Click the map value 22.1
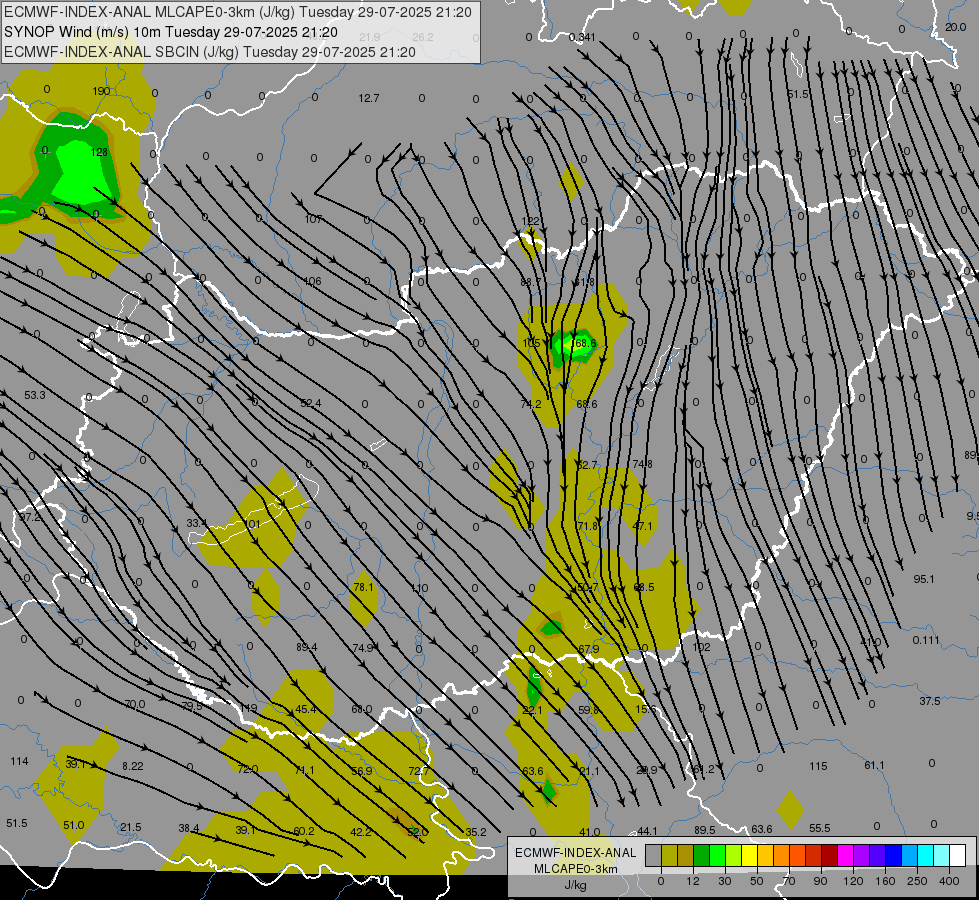Image resolution: width=979 pixels, height=900 pixels. click(x=533, y=710)
